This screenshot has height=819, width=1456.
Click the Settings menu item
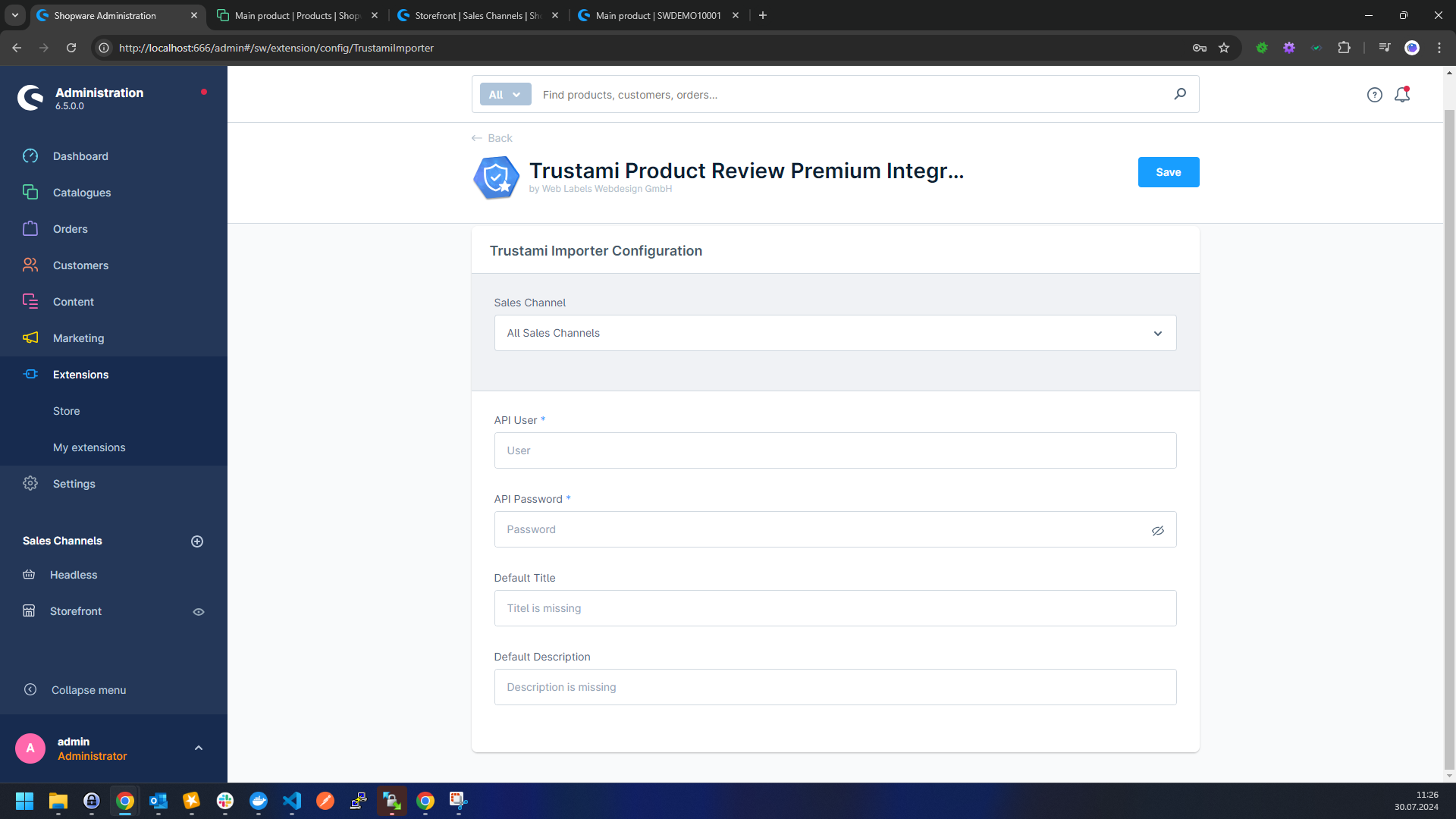tap(74, 483)
